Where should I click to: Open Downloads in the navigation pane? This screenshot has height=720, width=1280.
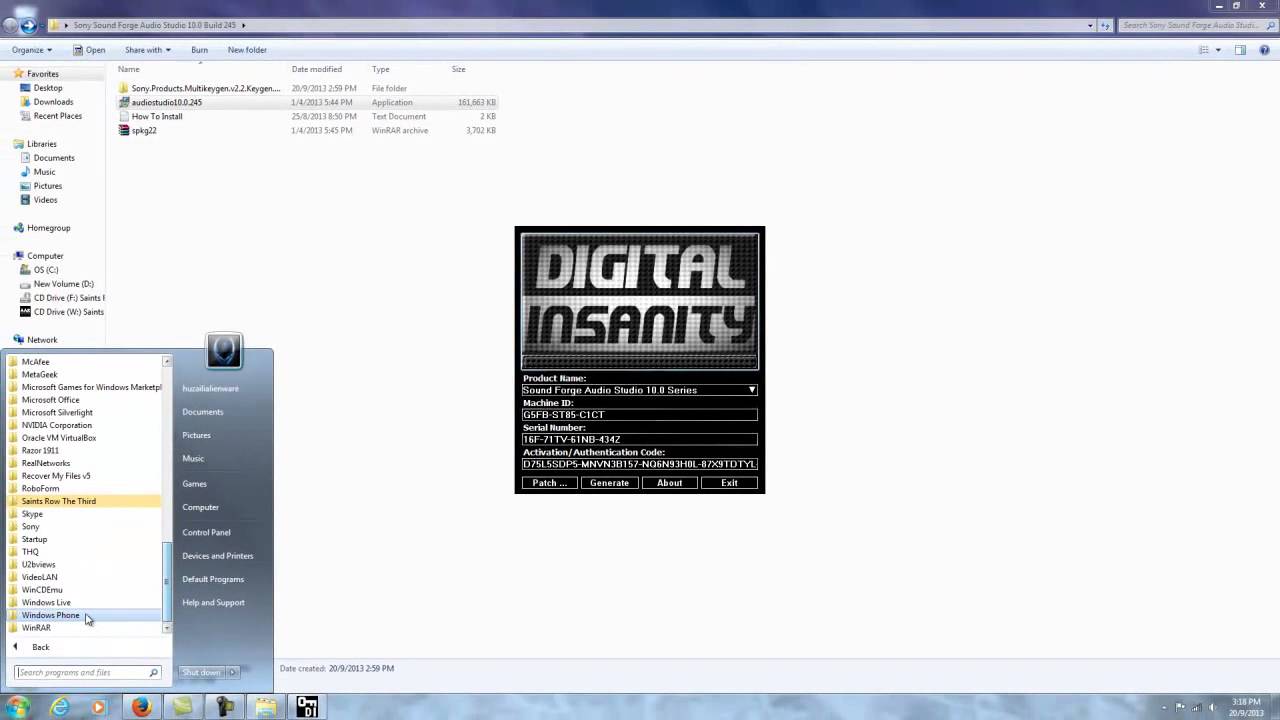click(53, 102)
